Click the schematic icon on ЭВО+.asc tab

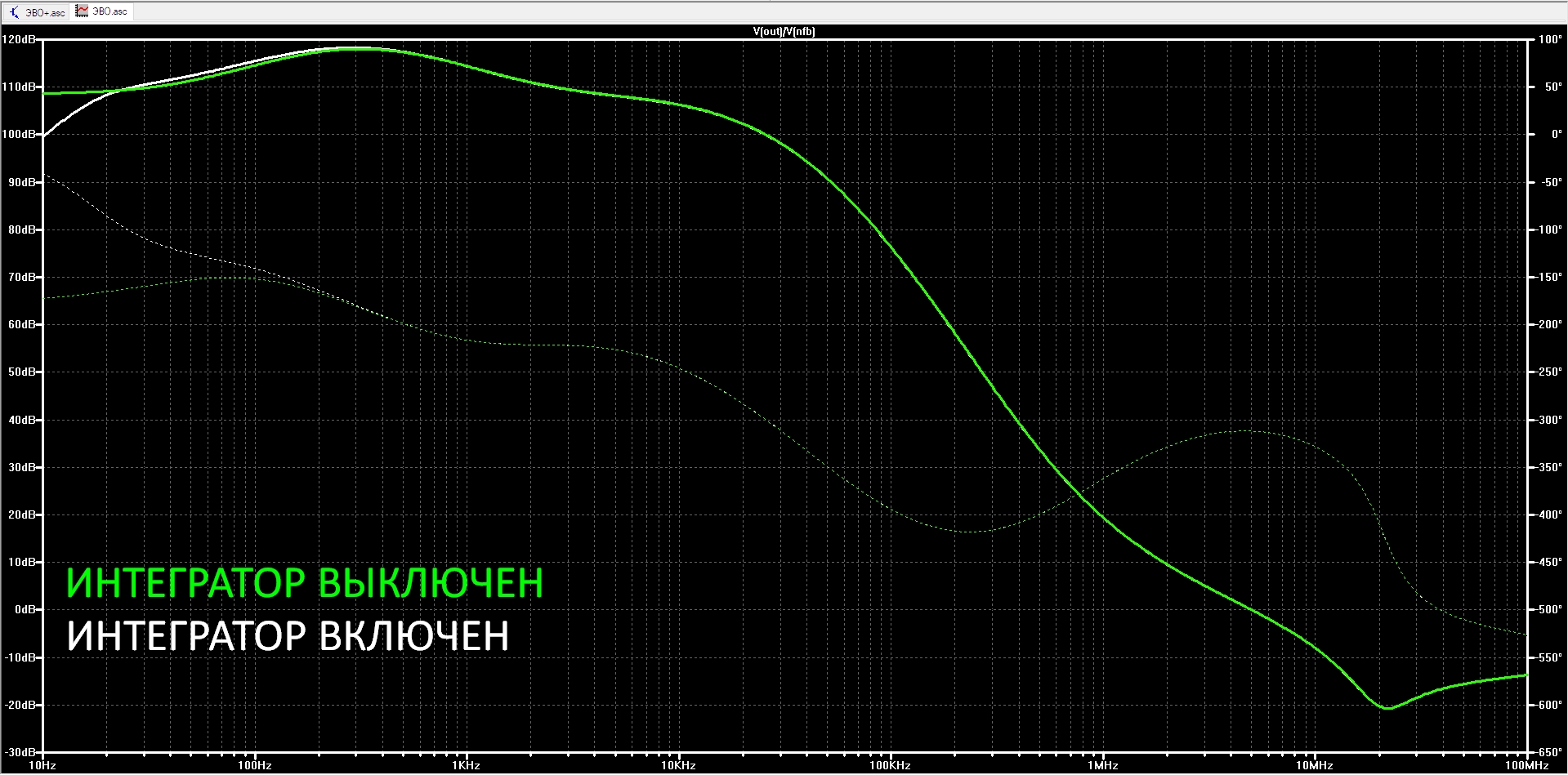(x=14, y=12)
